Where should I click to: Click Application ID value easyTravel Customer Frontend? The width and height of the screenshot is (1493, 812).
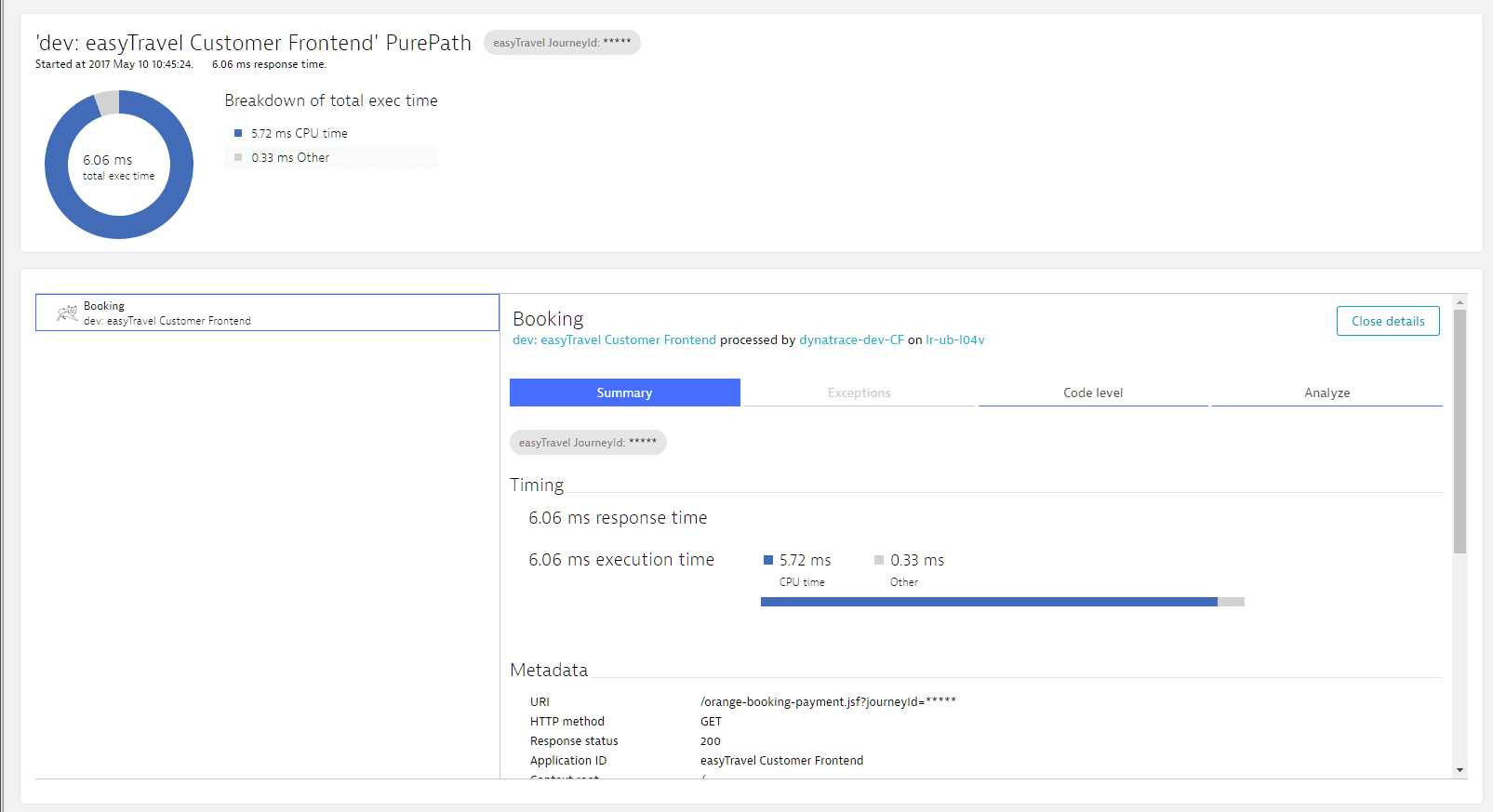tap(781, 761)
